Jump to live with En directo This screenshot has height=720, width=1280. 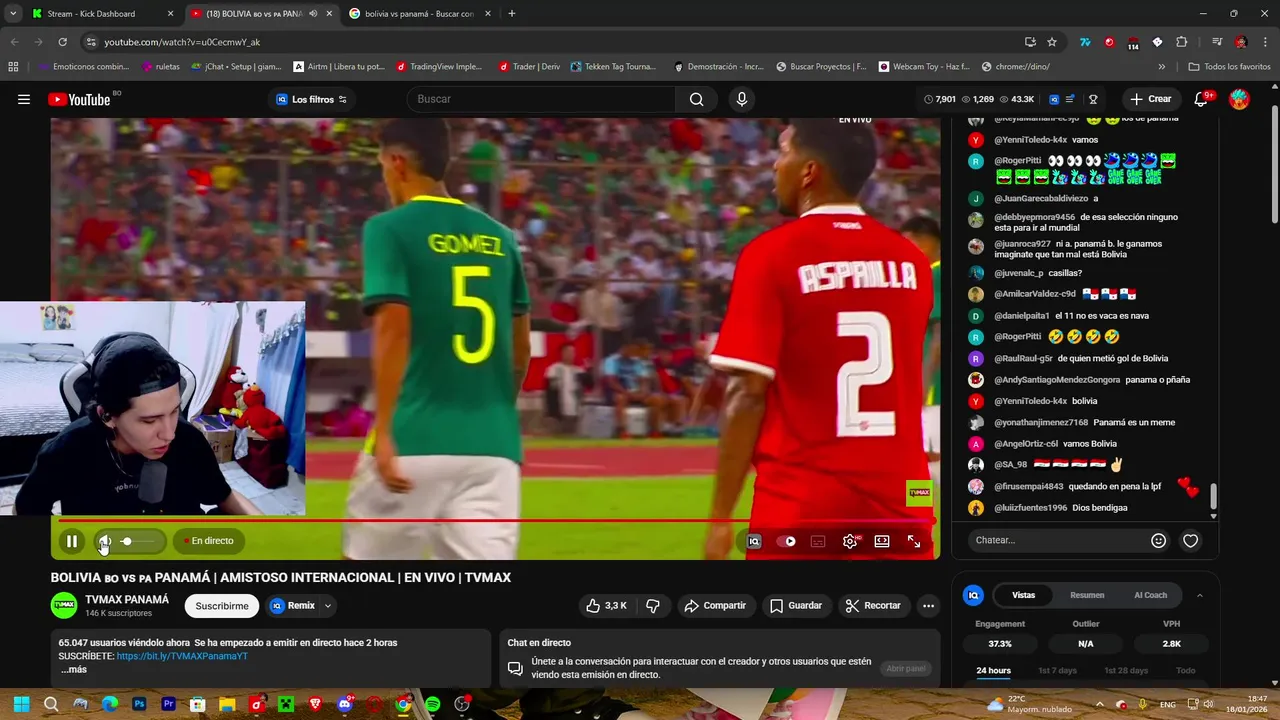(208, 541)
